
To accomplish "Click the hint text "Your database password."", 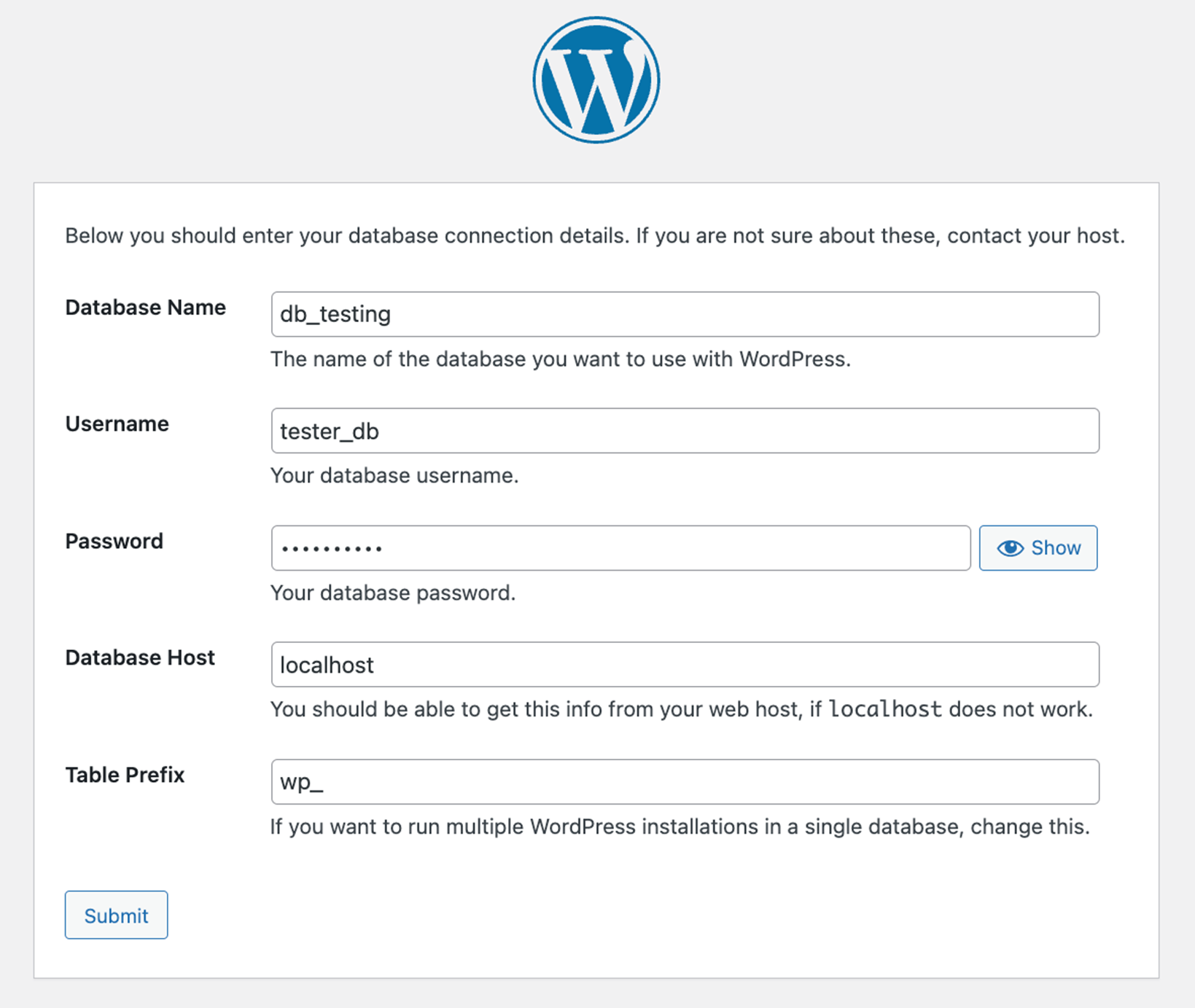I will [393, 593].
